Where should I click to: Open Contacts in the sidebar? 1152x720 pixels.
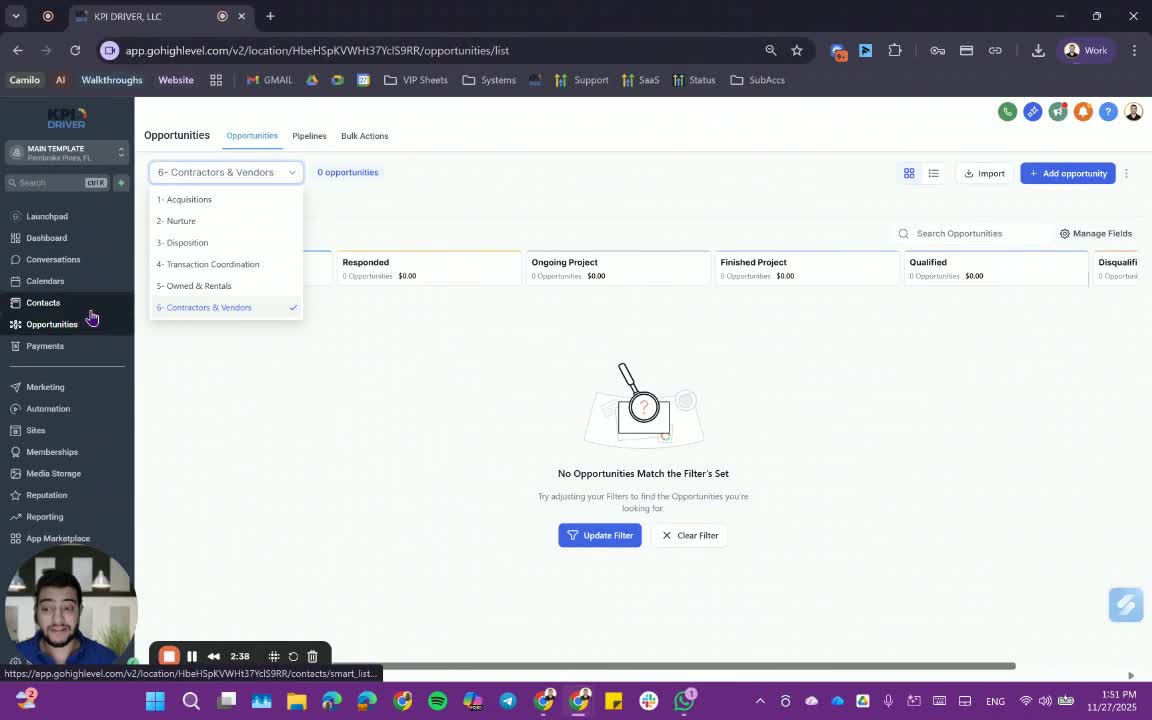click(x=43, y=303)
